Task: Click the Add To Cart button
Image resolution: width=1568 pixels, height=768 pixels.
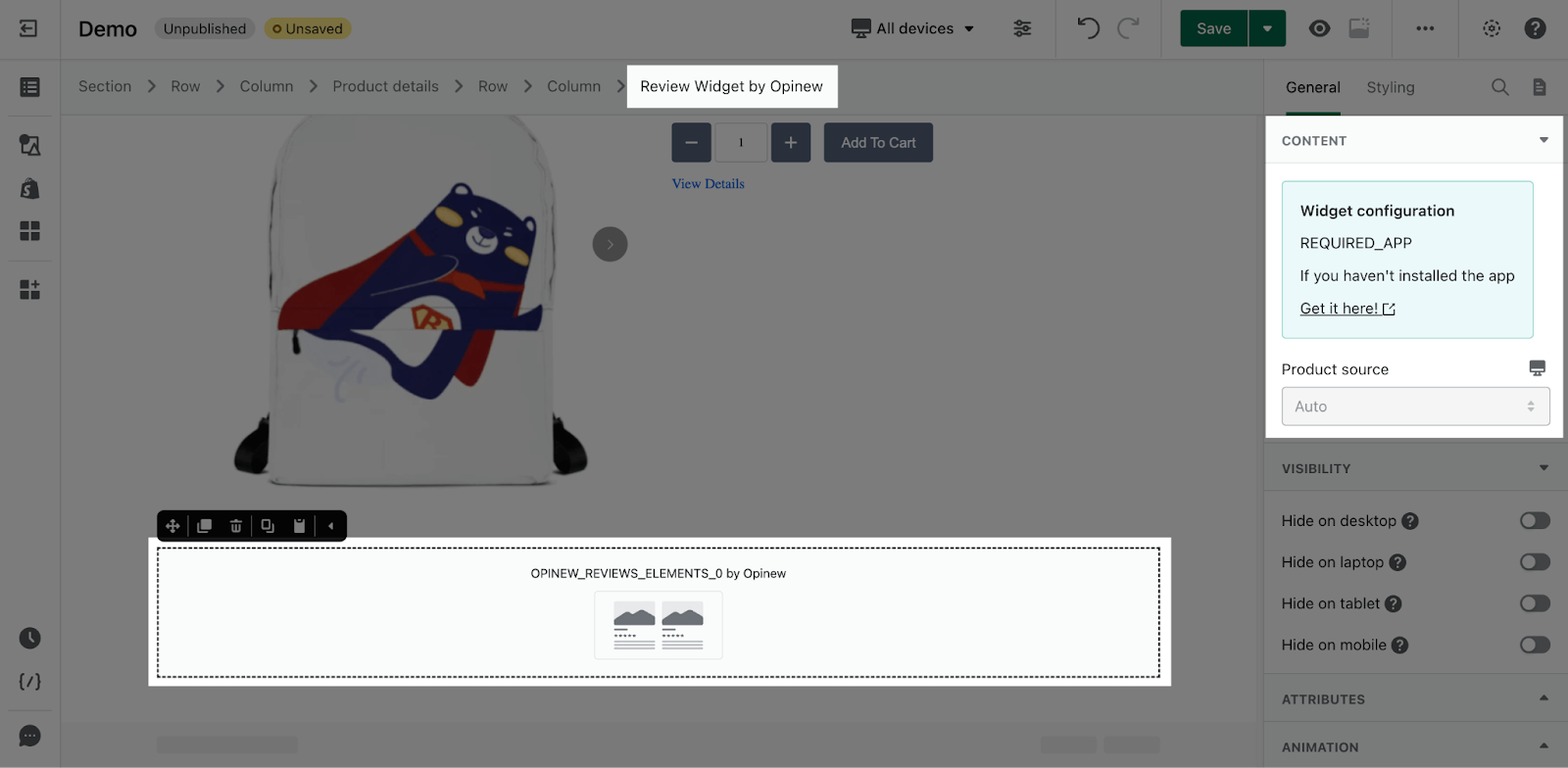Action: [x=878, y=143]
